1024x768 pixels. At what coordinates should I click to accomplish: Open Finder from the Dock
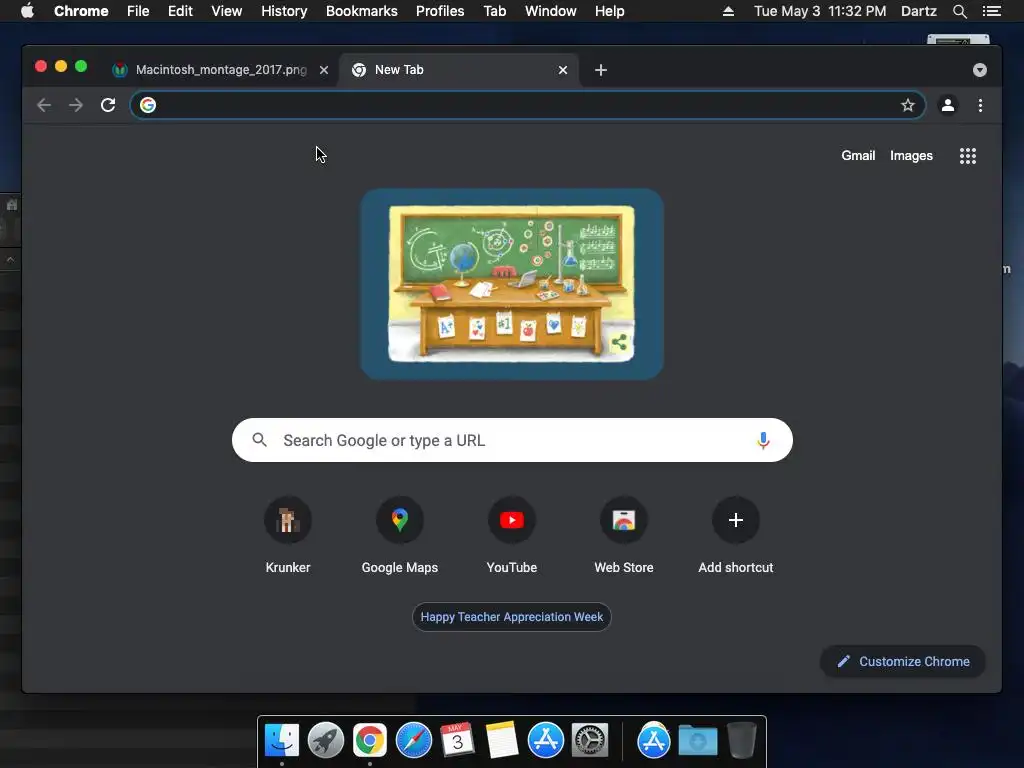(282, 741)
